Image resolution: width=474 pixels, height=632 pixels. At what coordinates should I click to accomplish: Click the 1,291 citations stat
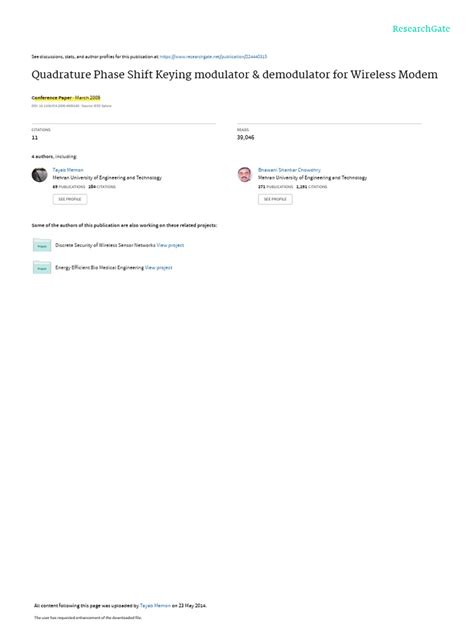(x=312, y=187)
